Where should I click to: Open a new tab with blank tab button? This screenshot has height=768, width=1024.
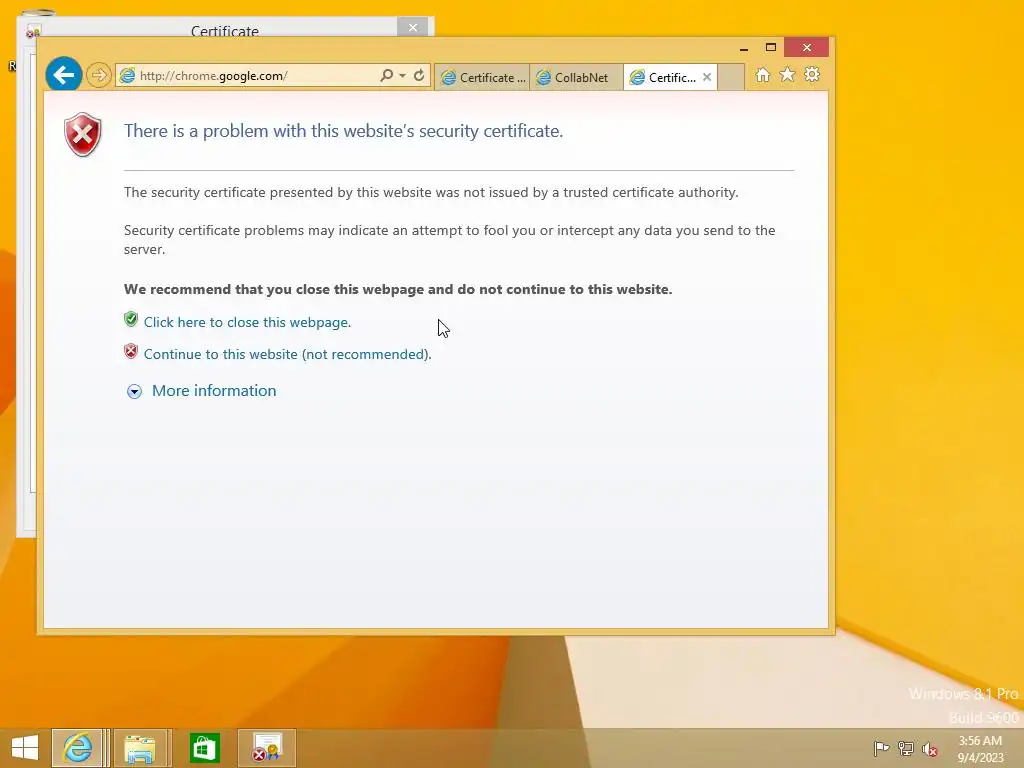click(x=731, y=77)
